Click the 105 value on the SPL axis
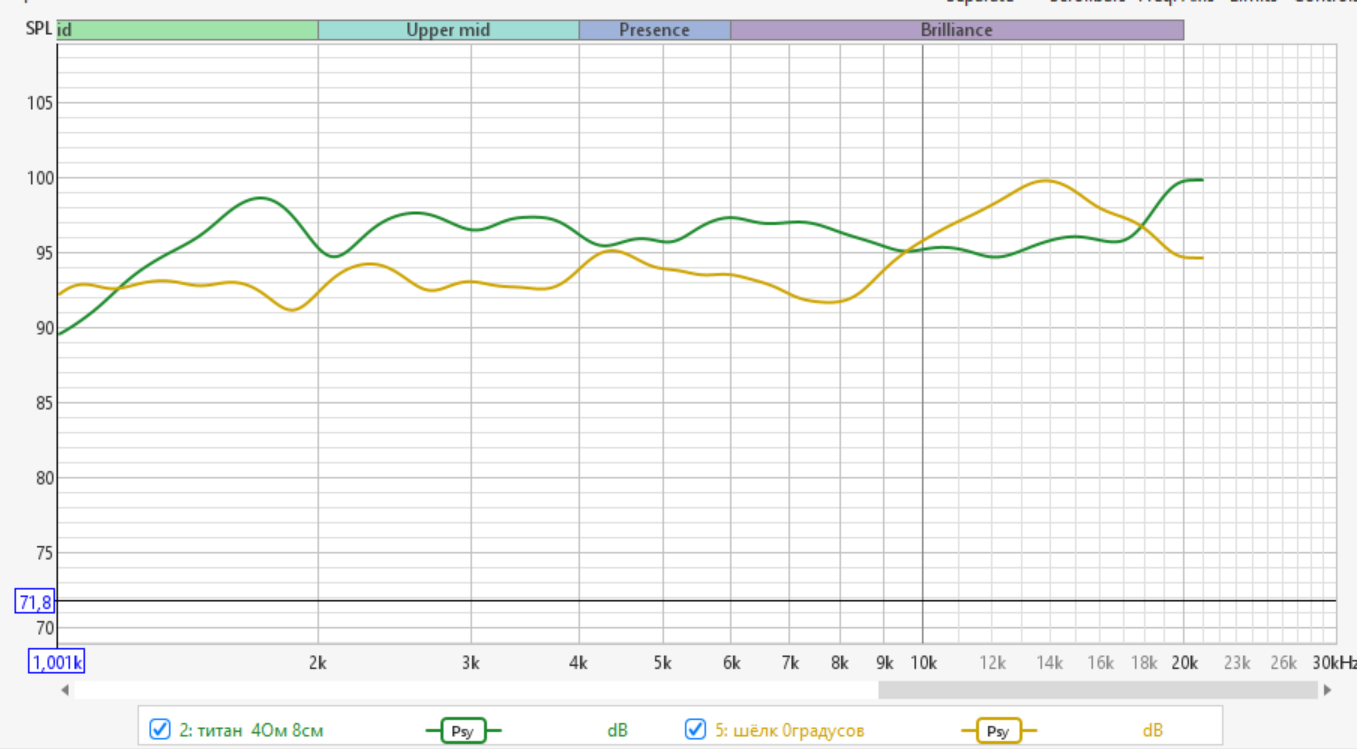The width and height of the screenshot is (1357, 749). pyautogui.click(x=42, y=103)
